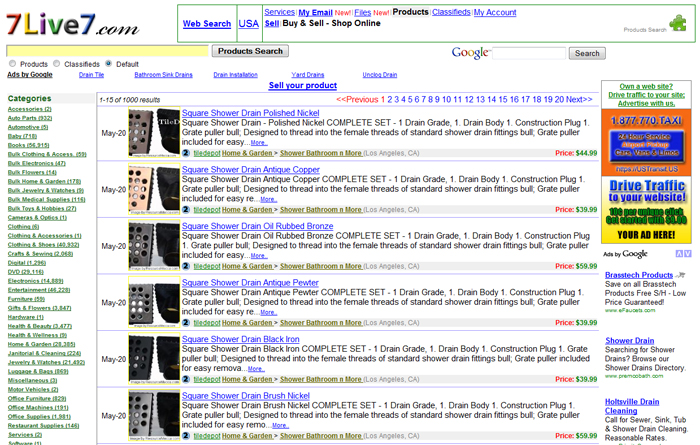Click the right arrow in Ads by Google
The image size is (700, 445).
pyautogui.click(x=688, y=254)
